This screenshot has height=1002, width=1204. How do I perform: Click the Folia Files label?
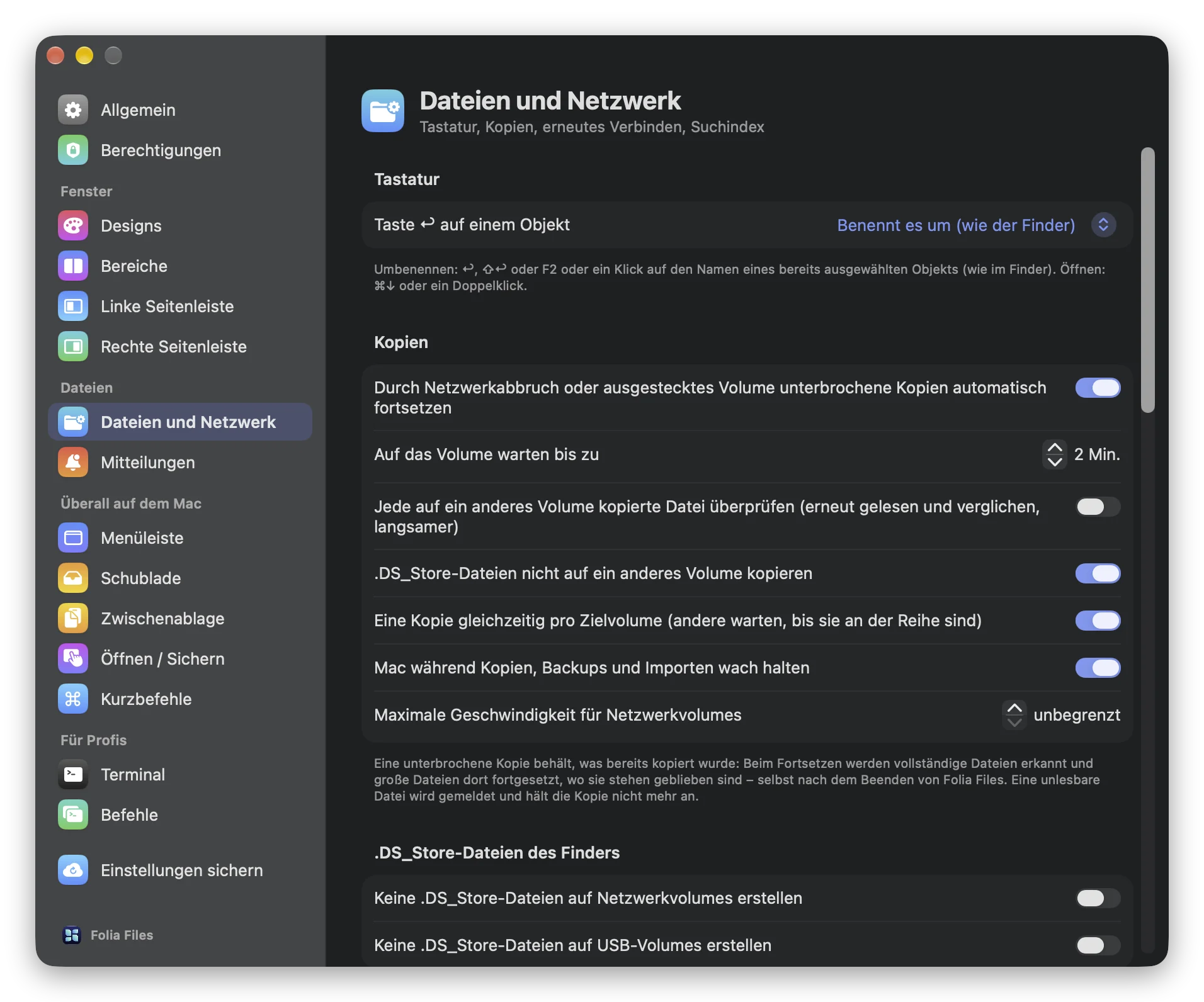(122, 935)
